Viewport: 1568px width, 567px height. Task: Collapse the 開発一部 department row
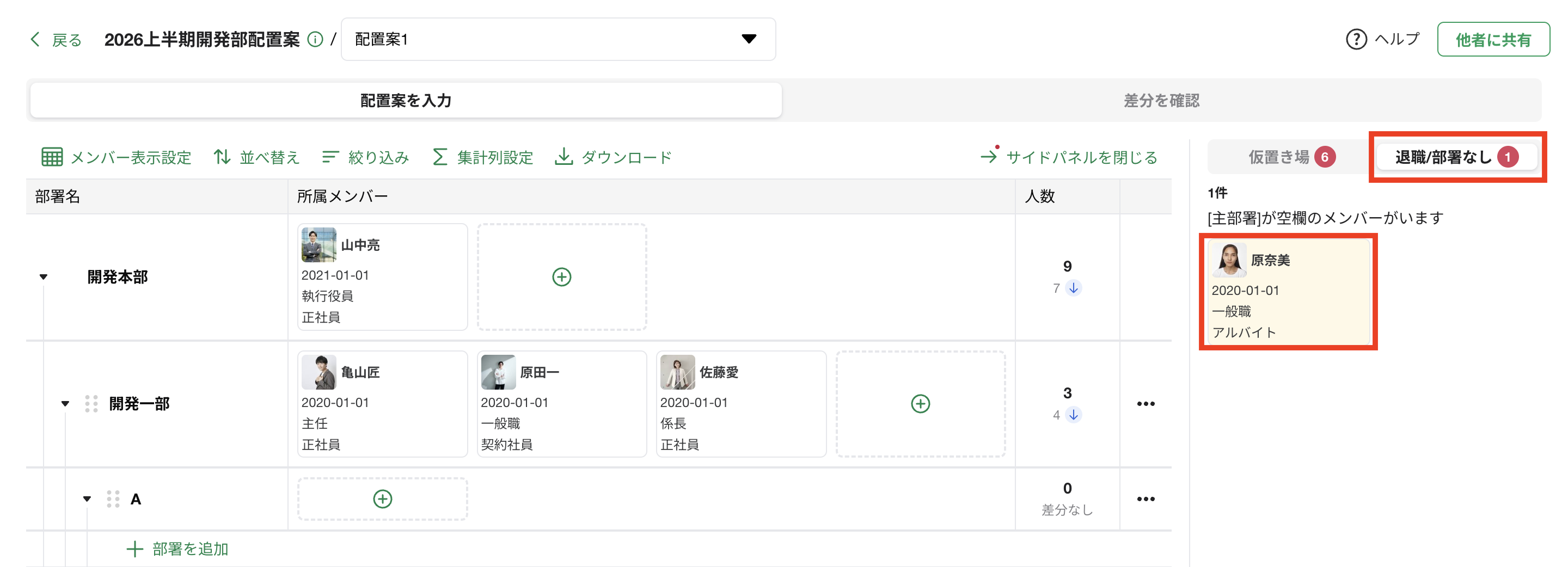click(65, 404)
